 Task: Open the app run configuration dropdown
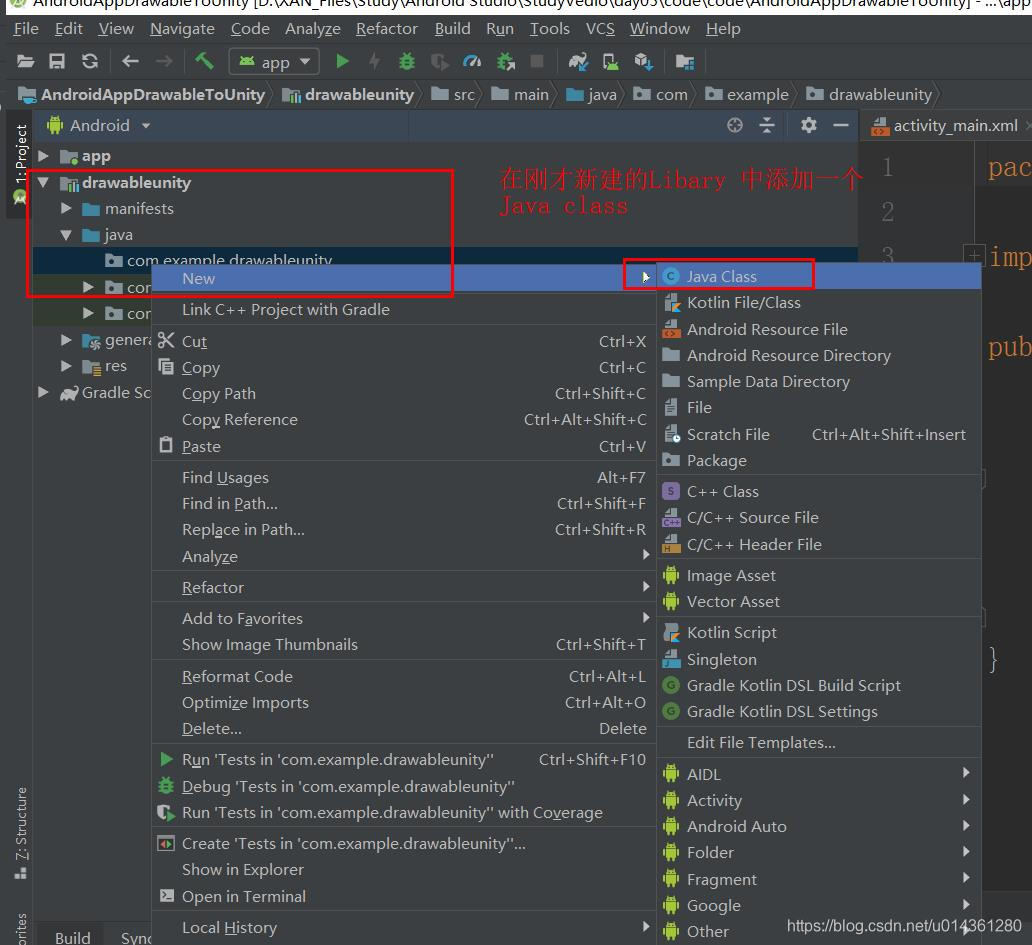(274, 62)
